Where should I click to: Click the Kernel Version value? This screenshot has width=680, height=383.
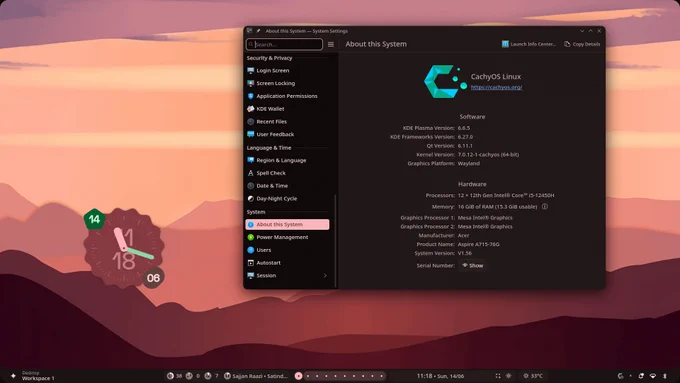(488, 154)
